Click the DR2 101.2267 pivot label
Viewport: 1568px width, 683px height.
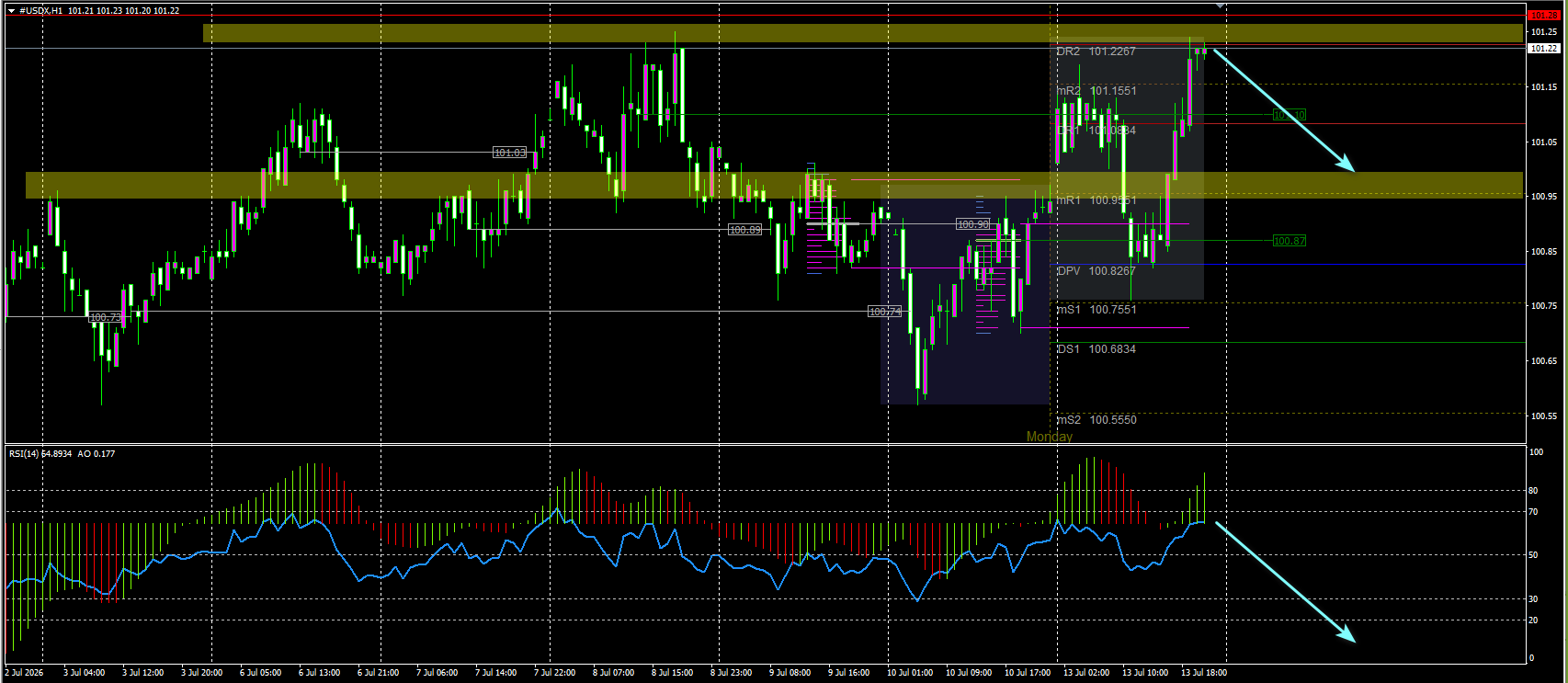pyautogui.click(x=1096, y=51)
